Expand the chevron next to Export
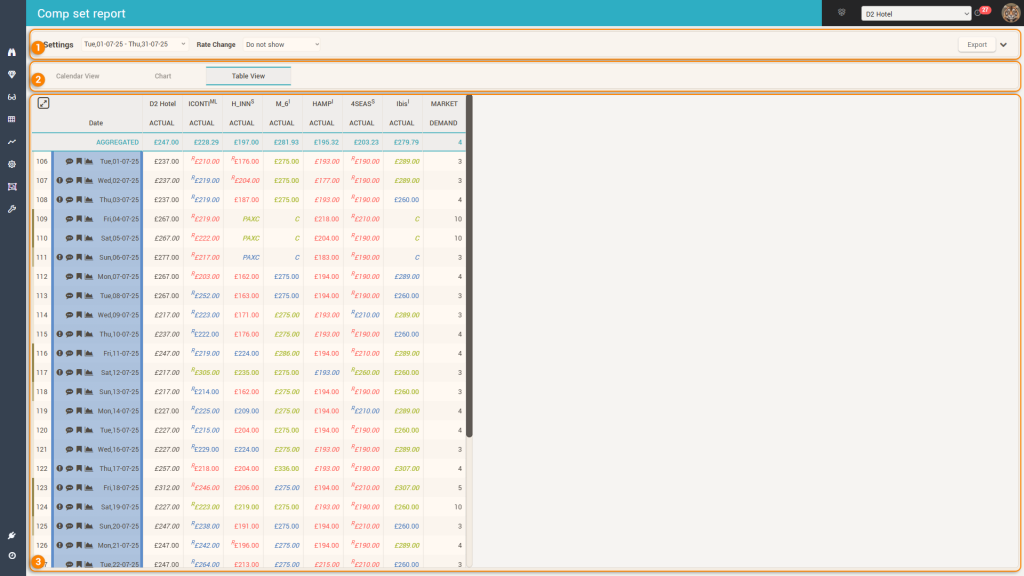The height and width of the screenshot is (576, 1024). (x=1004, y=44)
